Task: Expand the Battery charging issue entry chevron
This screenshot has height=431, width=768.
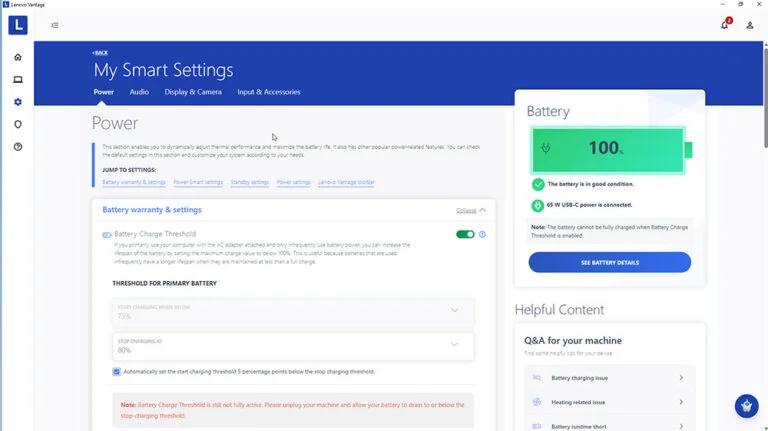Action: pos(681,378)
